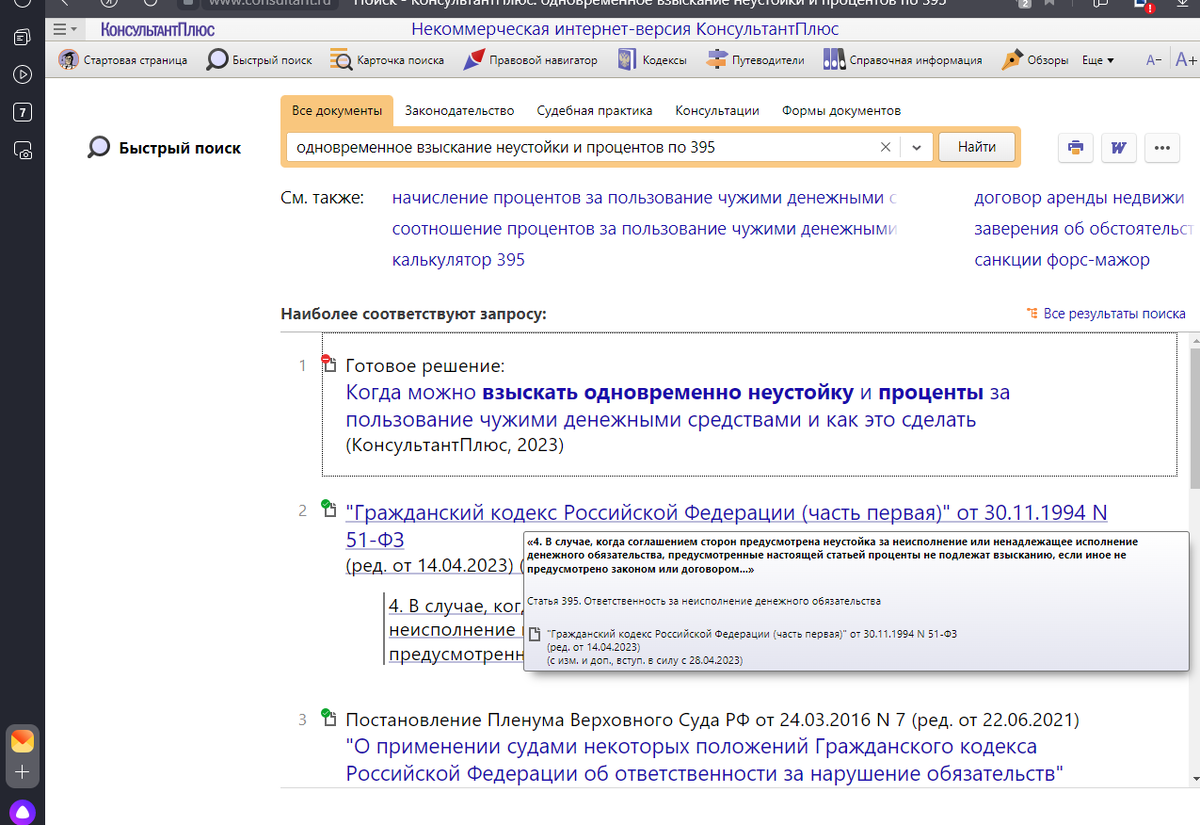Increase font size with A+ button
The image size is (1200, 825).
[1187, 60]
